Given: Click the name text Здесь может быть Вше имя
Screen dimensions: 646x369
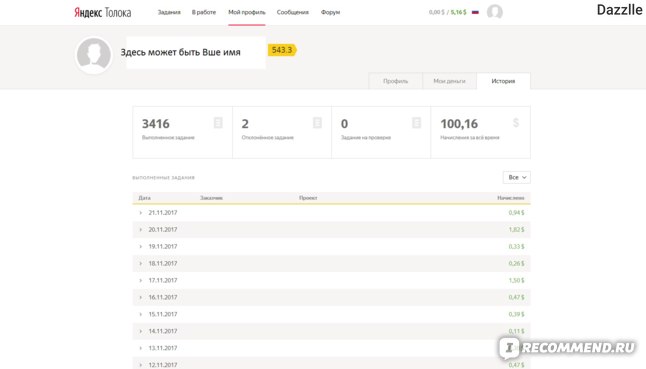Looking at the screenshot, I should 180,52.
